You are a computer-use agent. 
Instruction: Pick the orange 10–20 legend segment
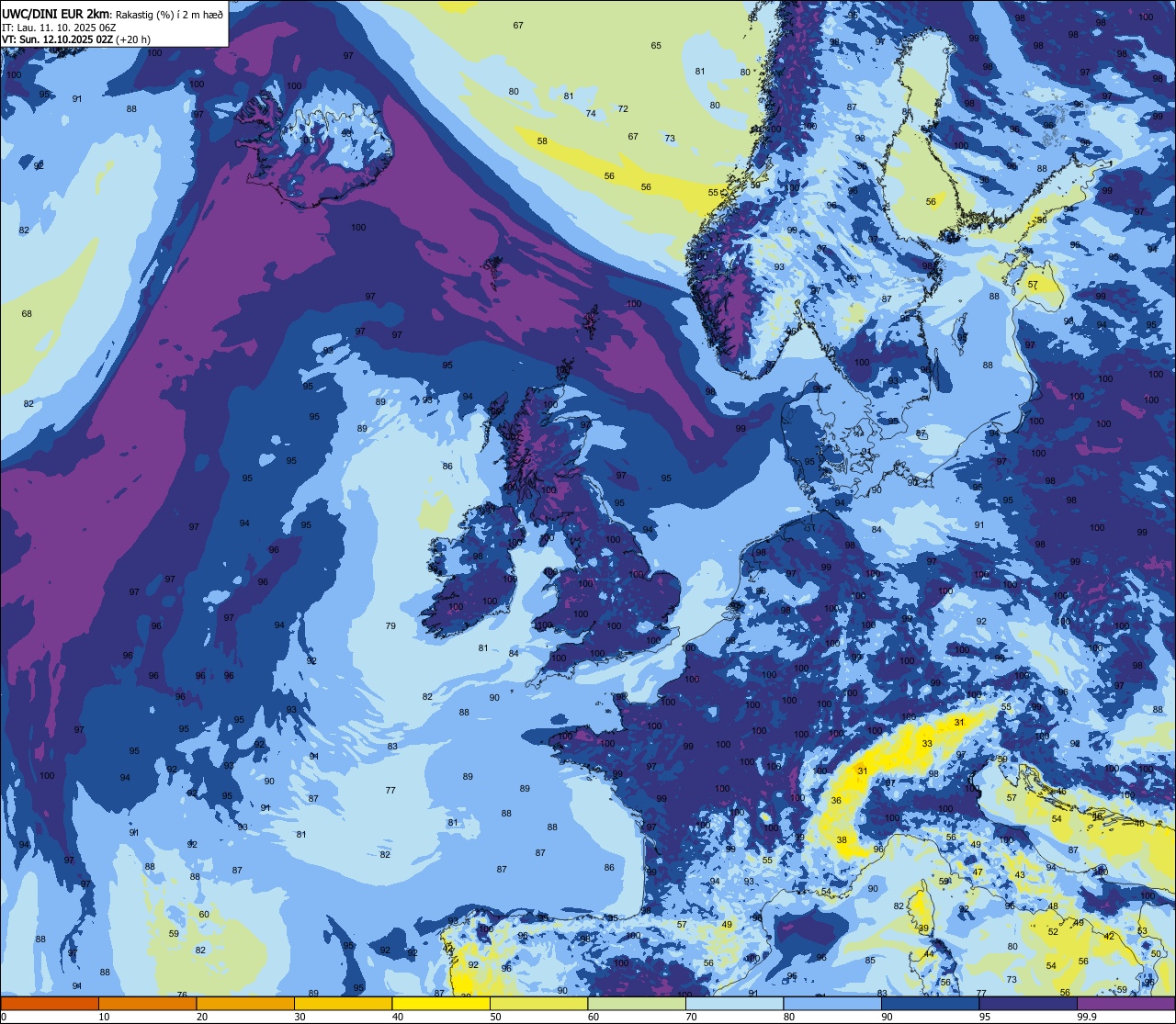(147, 1003)
